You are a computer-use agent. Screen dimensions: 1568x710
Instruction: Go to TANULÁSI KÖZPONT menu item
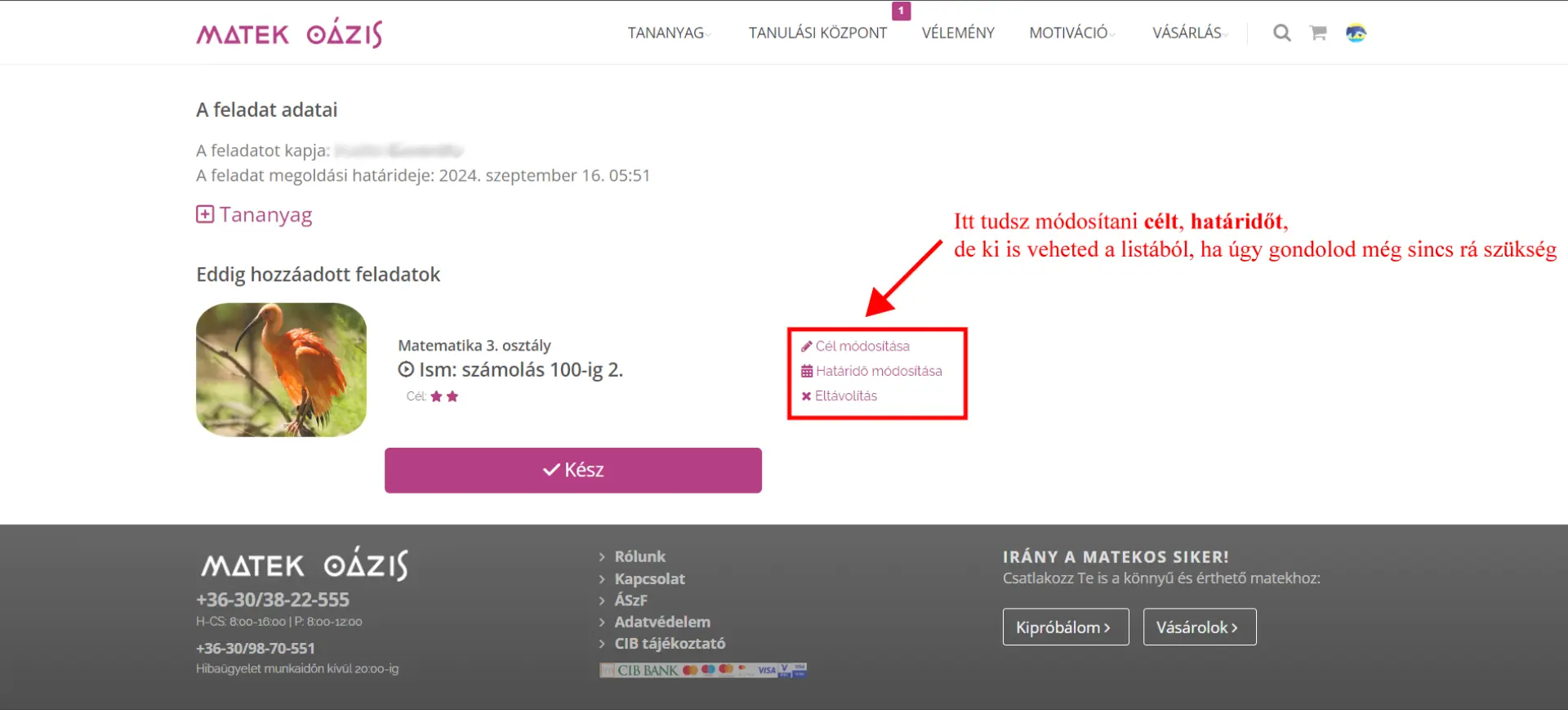[x=817, y=33]
